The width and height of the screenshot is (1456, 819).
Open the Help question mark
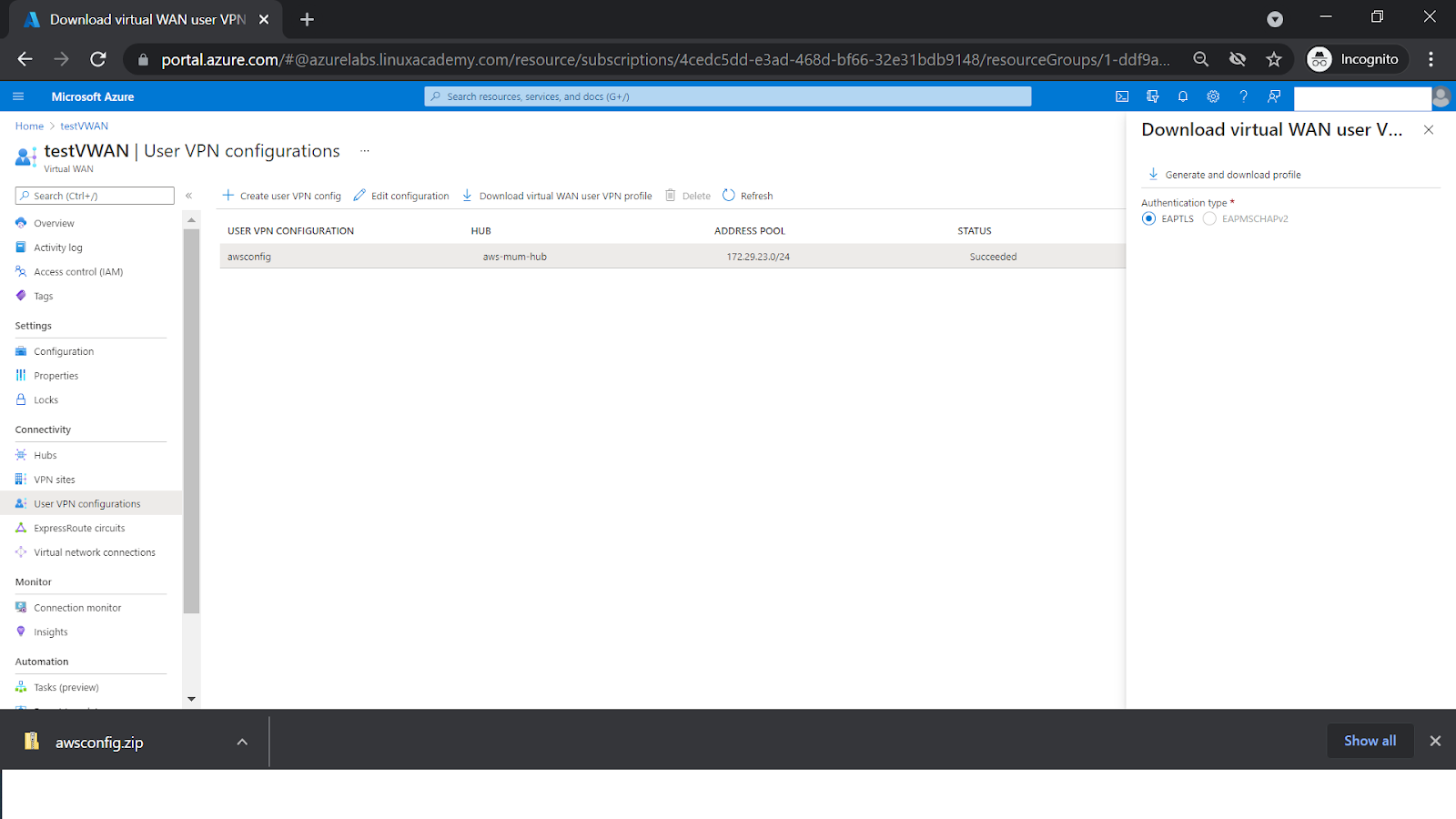1243,96
